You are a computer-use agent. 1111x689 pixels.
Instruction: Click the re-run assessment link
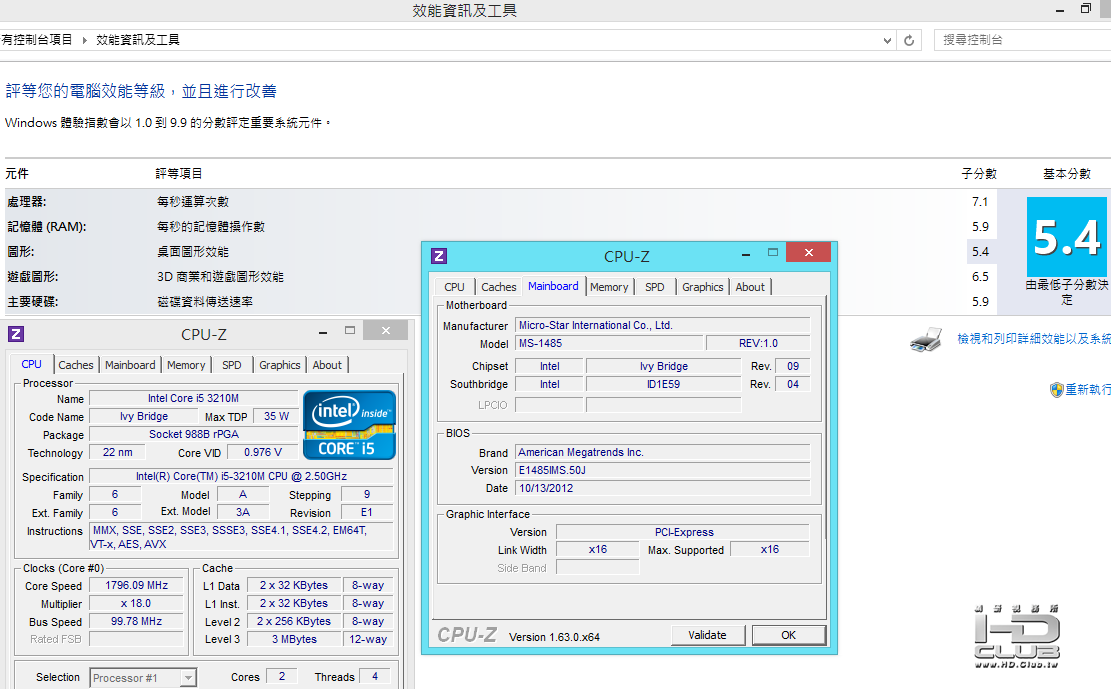coord(1088,389)
